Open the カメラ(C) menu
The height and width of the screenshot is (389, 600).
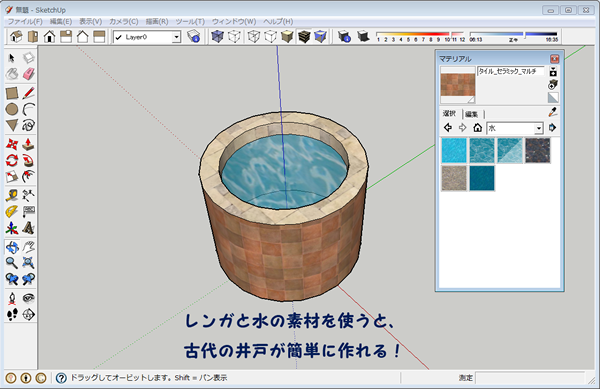tap(123, 21)
